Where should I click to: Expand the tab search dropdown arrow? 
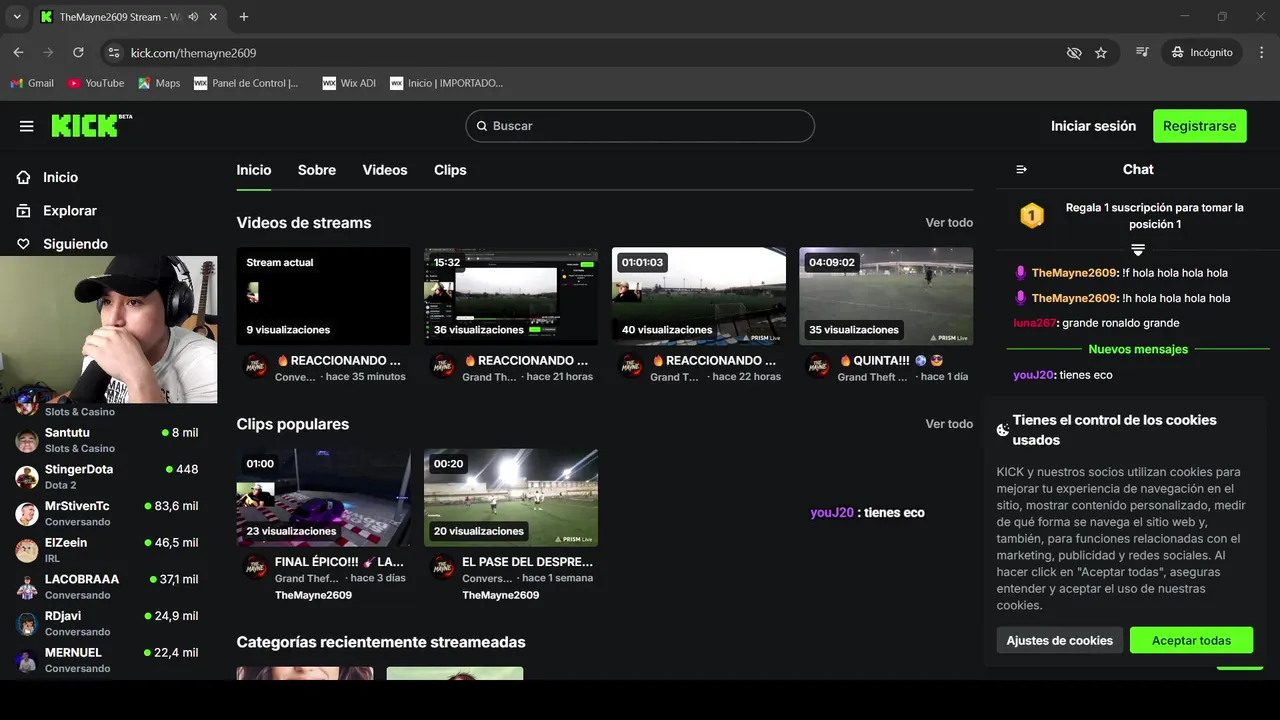pyautogui.click(x=17, y=17)
